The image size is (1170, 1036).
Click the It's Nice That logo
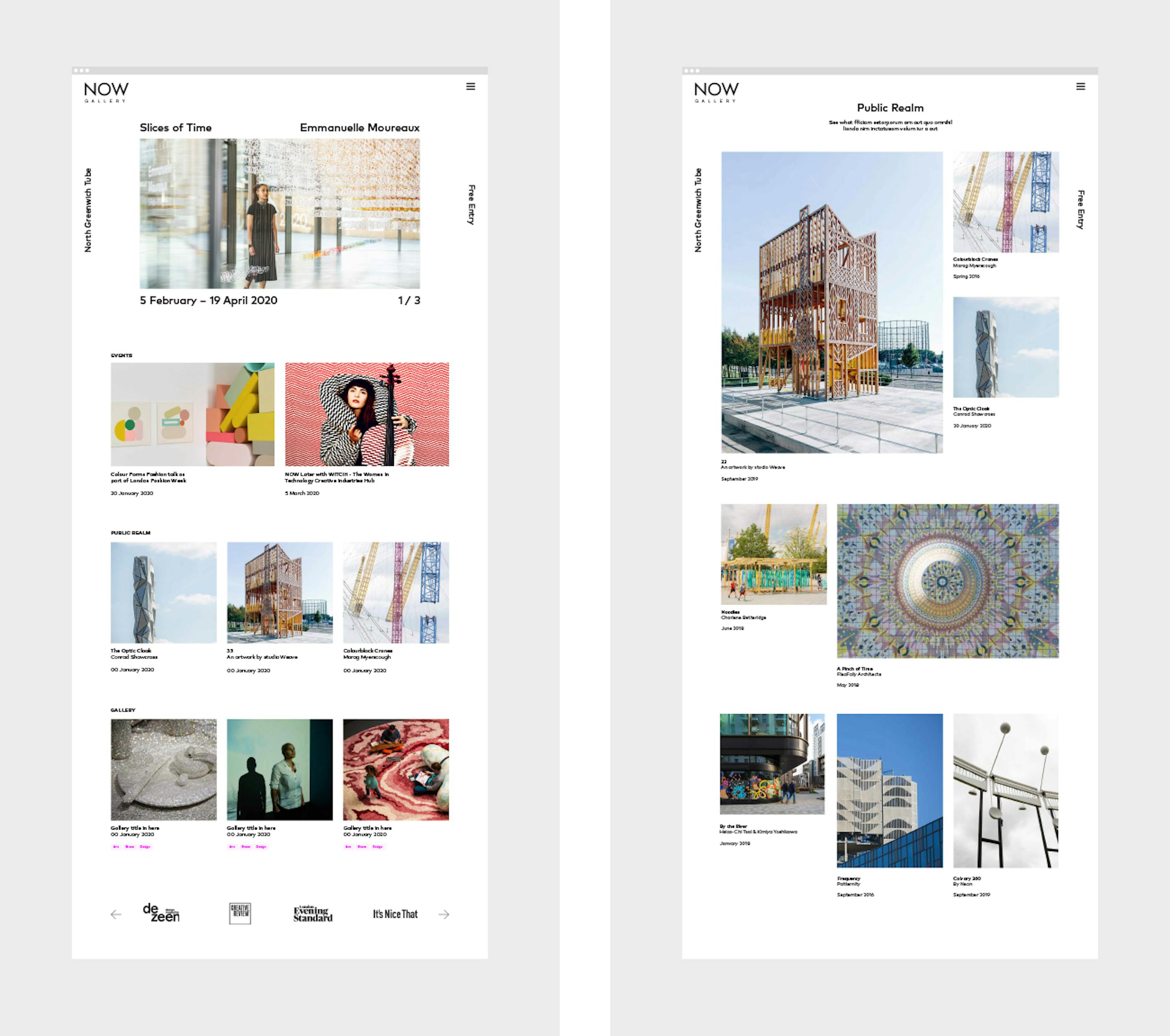click(395, 914)
